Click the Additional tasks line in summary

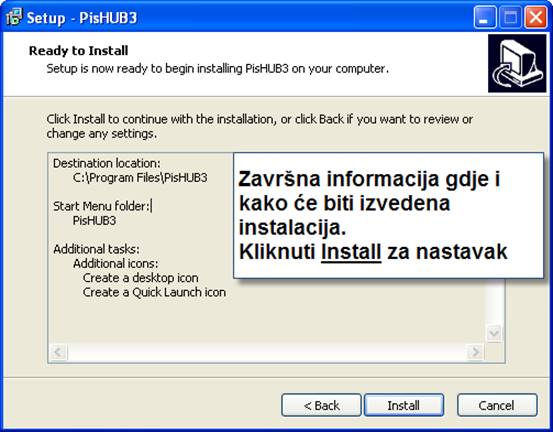point(96,249)
